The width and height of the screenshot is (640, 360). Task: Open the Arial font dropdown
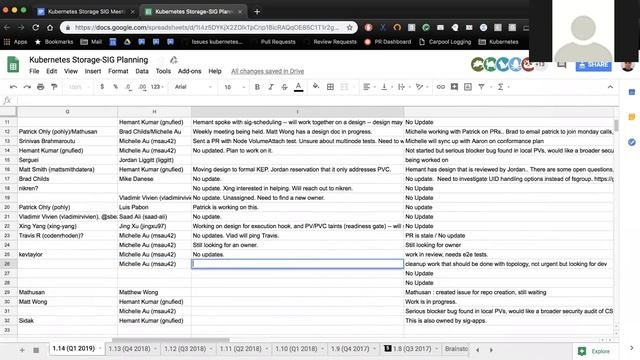[193, 87]
